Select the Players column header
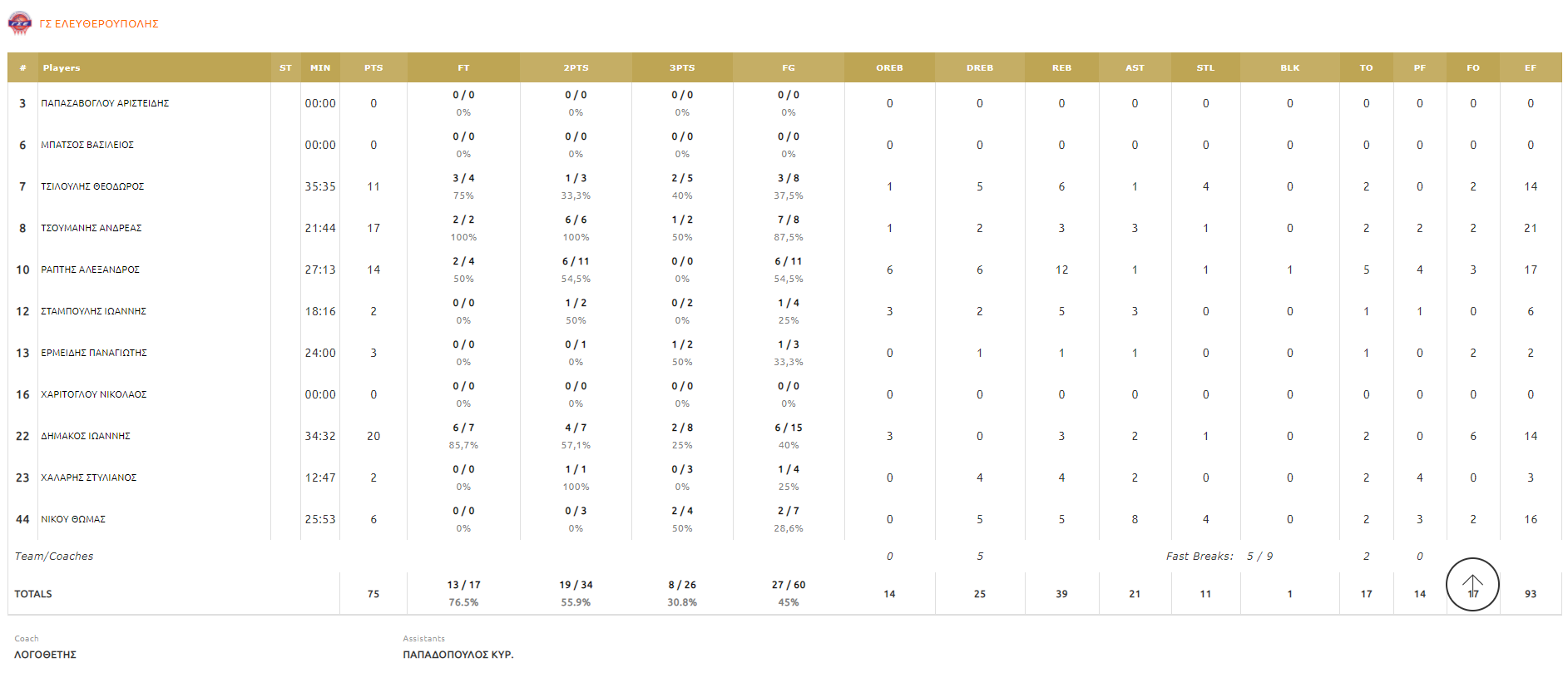Viewport: 1568px width, 678px height. pyautogui.click(x=62, y=68)
